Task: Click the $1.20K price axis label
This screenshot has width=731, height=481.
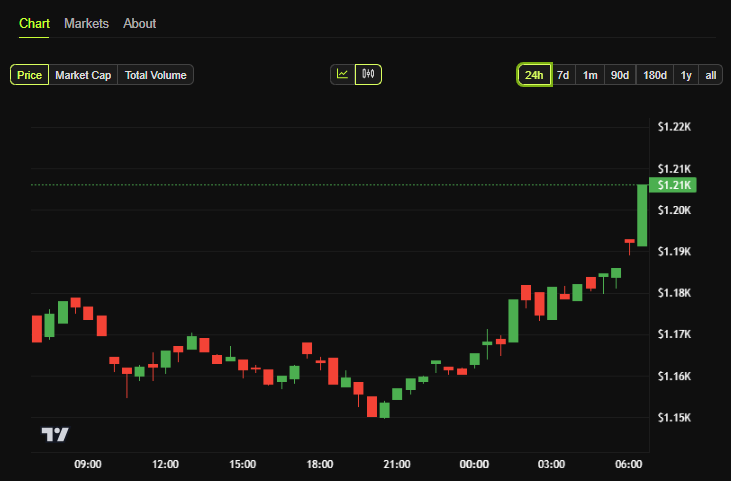Action: pyautogui.click(x=674, y=210)
